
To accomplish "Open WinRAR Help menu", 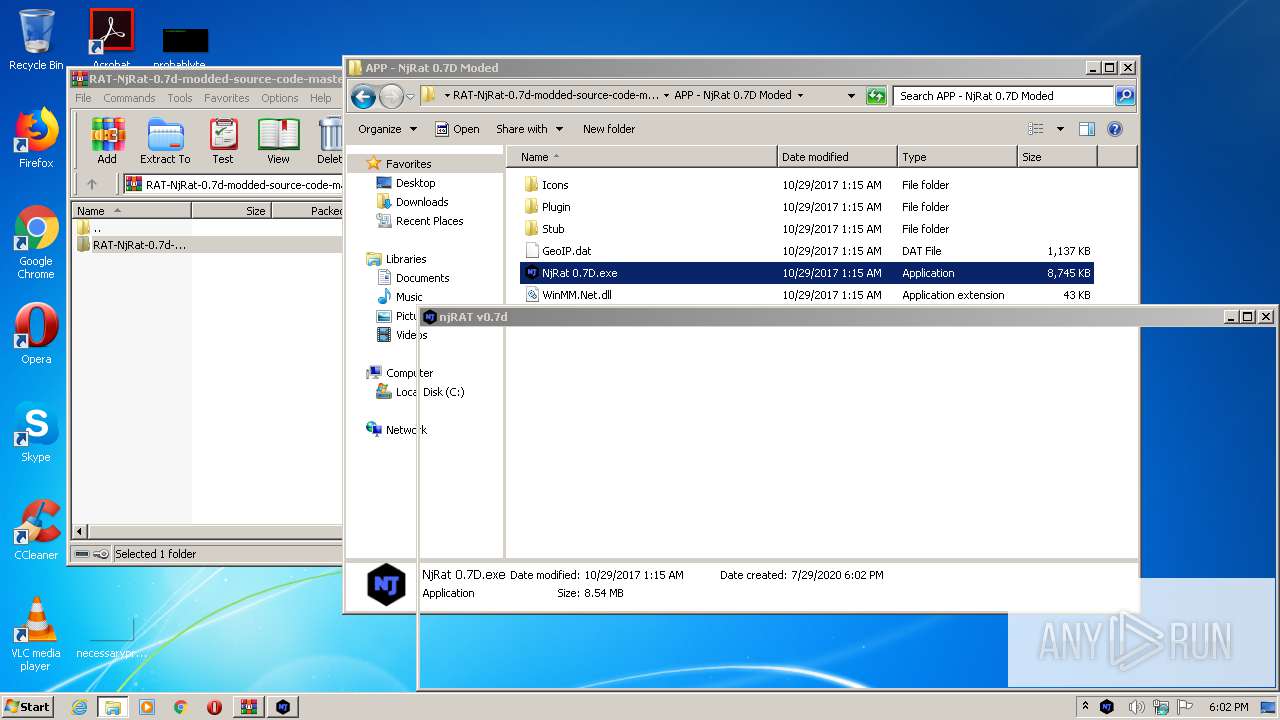I will [x=321, y=98].
